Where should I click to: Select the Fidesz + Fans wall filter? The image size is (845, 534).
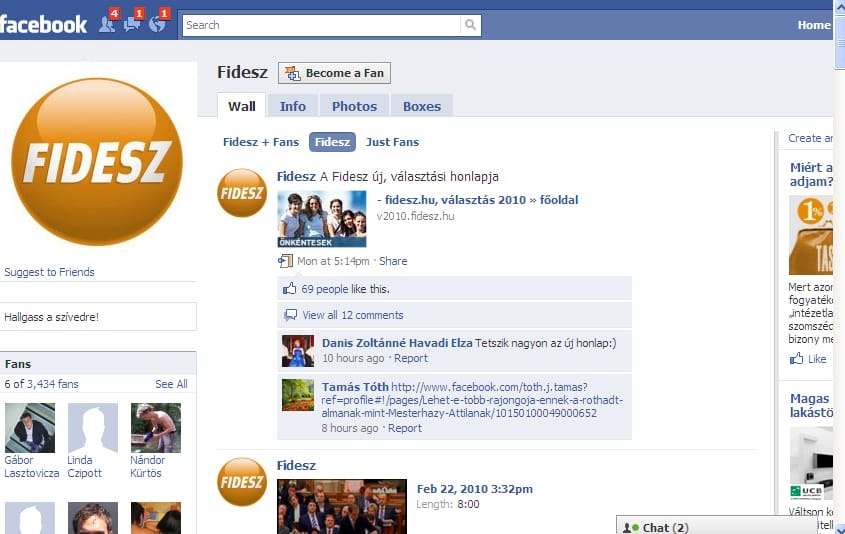point(261,142)
